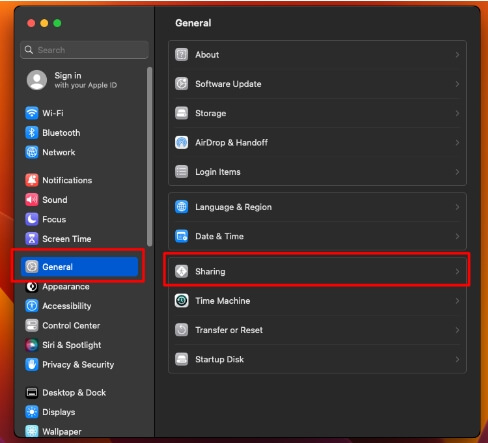Screen dimensions: 488x443
Task: Click the Focus moon icon
Action: (x=32, y=219)
